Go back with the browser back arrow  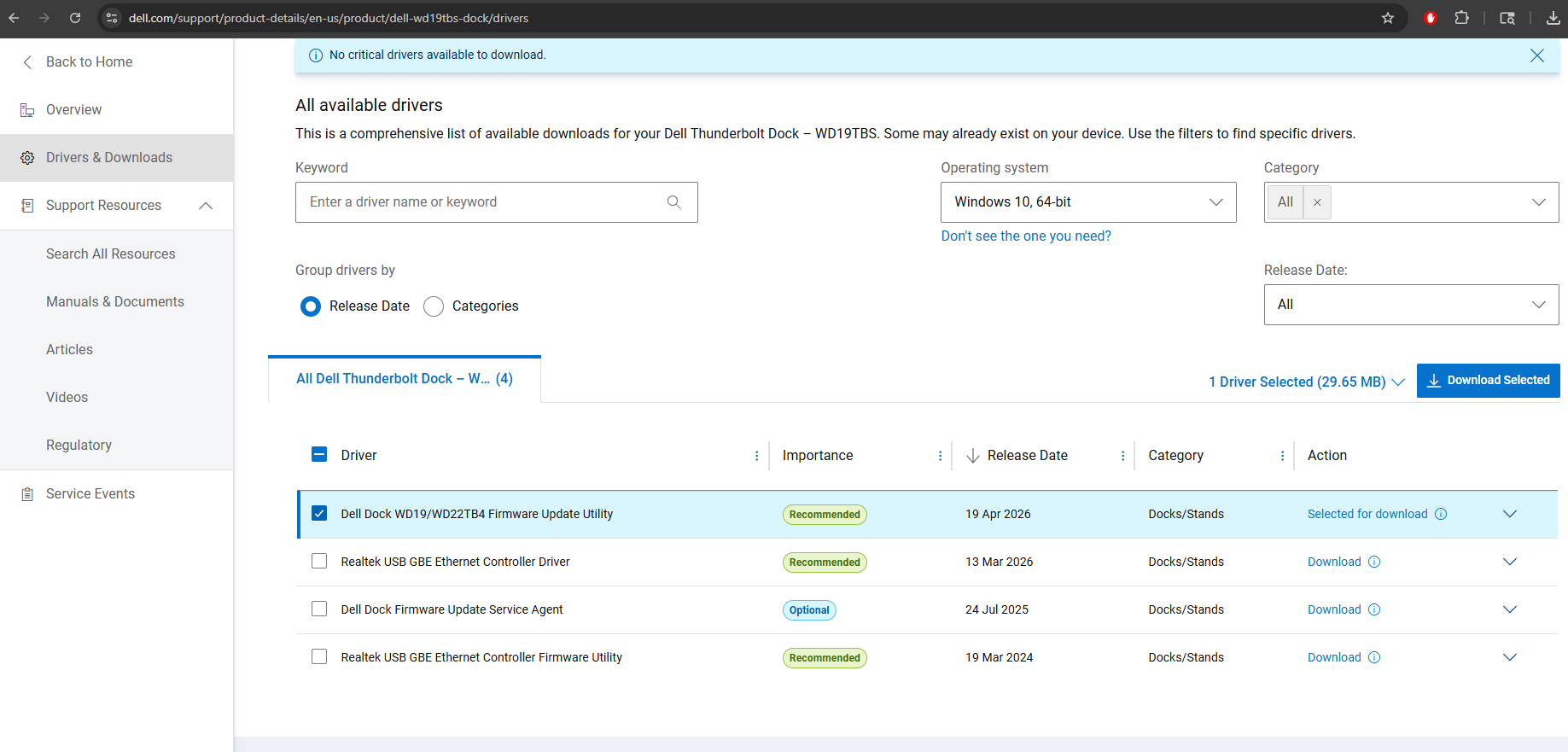click(14, 18)
